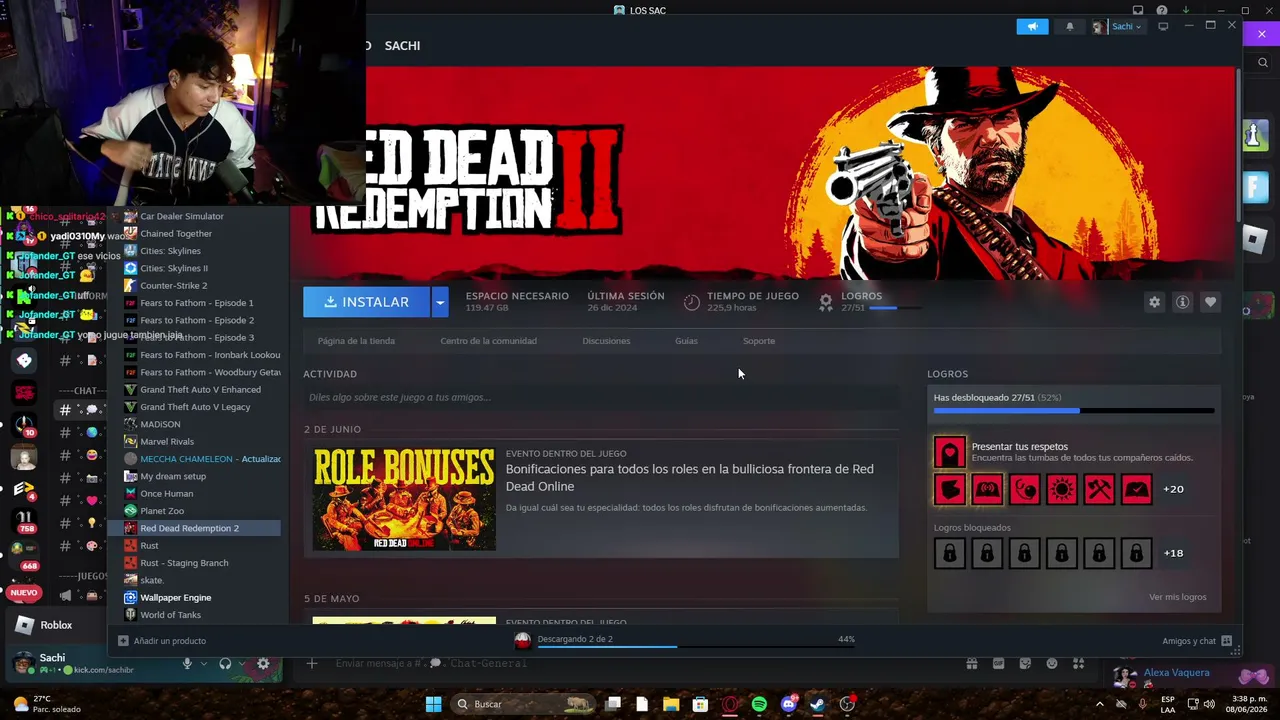Screen dimensions: 1280x720
Task: Open Discord from the taskbar
Action: [788, 704]
